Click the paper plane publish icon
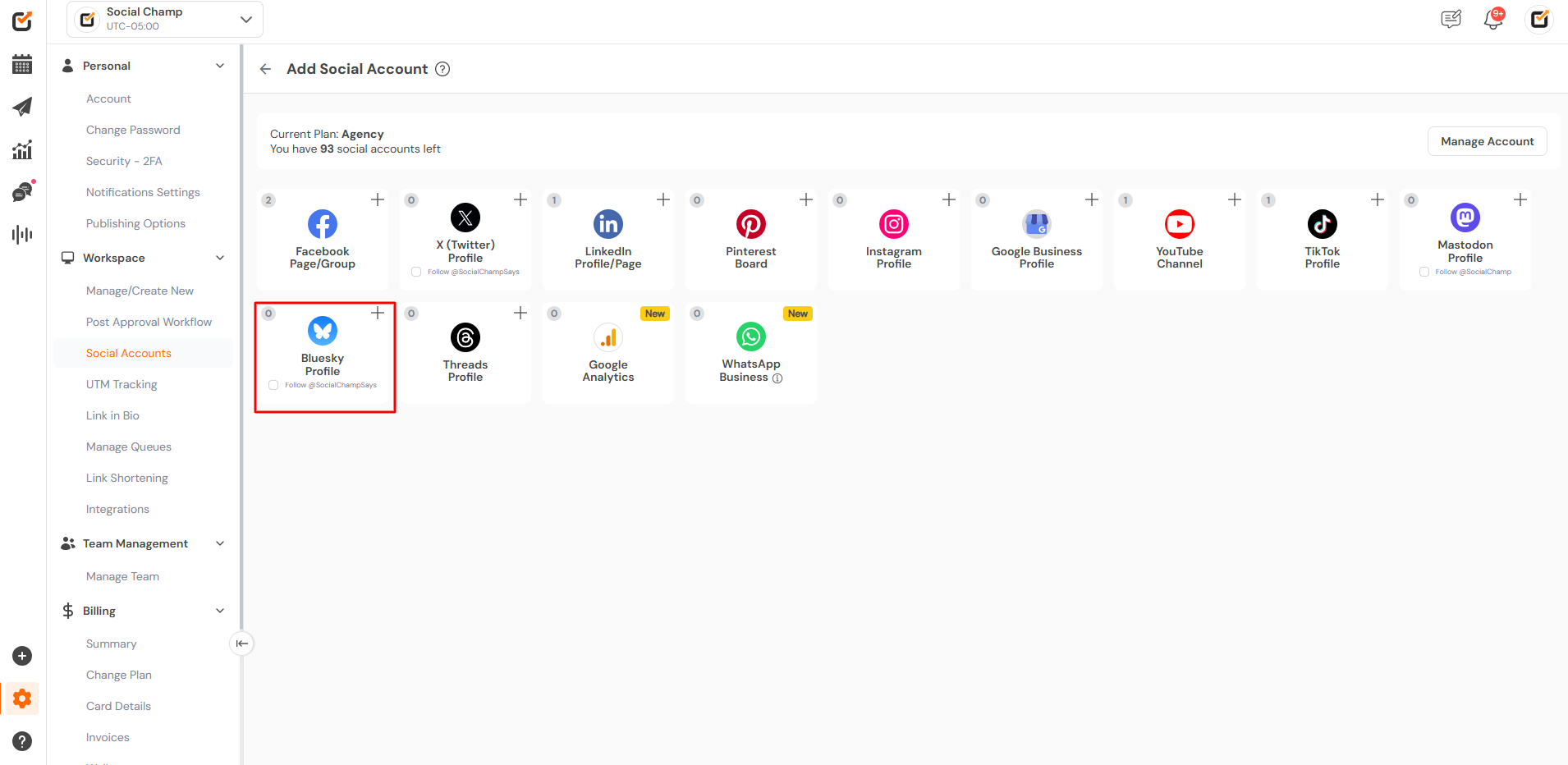 coord(22,107)
